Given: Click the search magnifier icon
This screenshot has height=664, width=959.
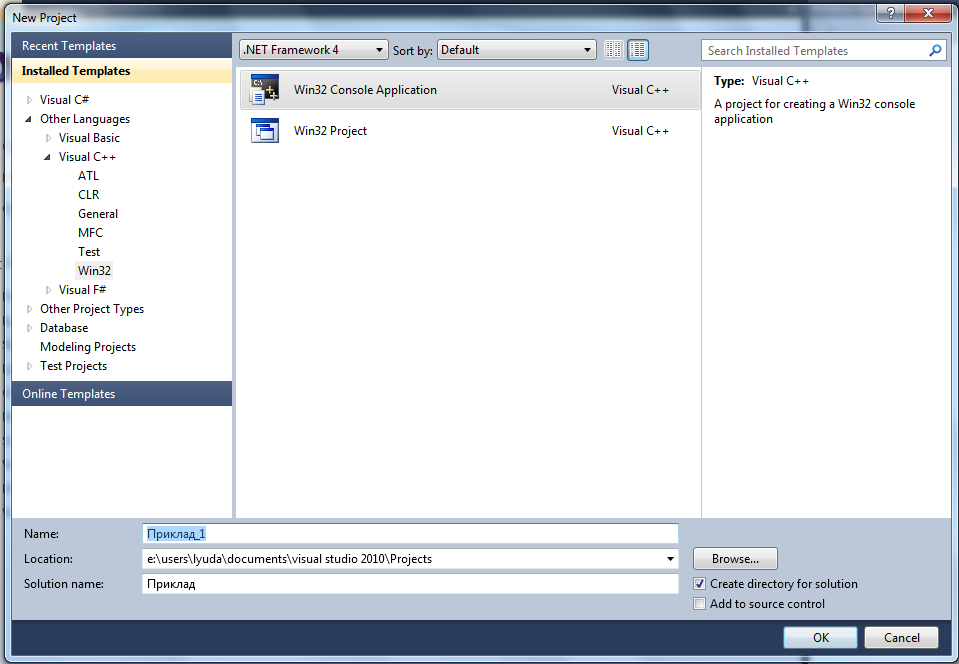Looking at the screenshot, I should pyautogui.click(x=935, y=51).
